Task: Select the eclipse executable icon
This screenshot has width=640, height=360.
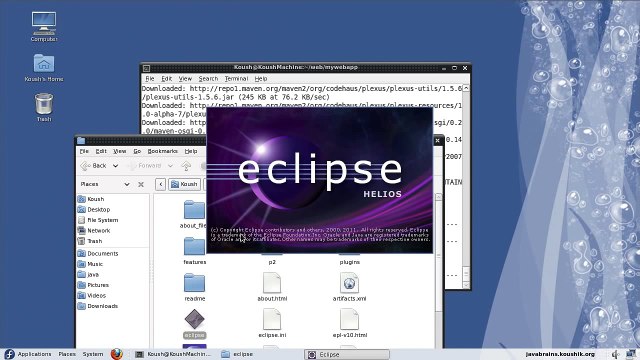Action: tap(194, 319)
